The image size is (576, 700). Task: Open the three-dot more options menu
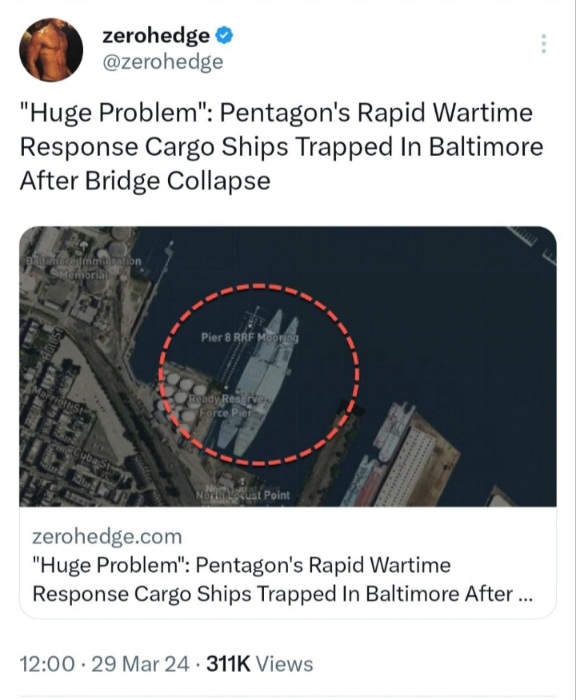pos(543,44)
